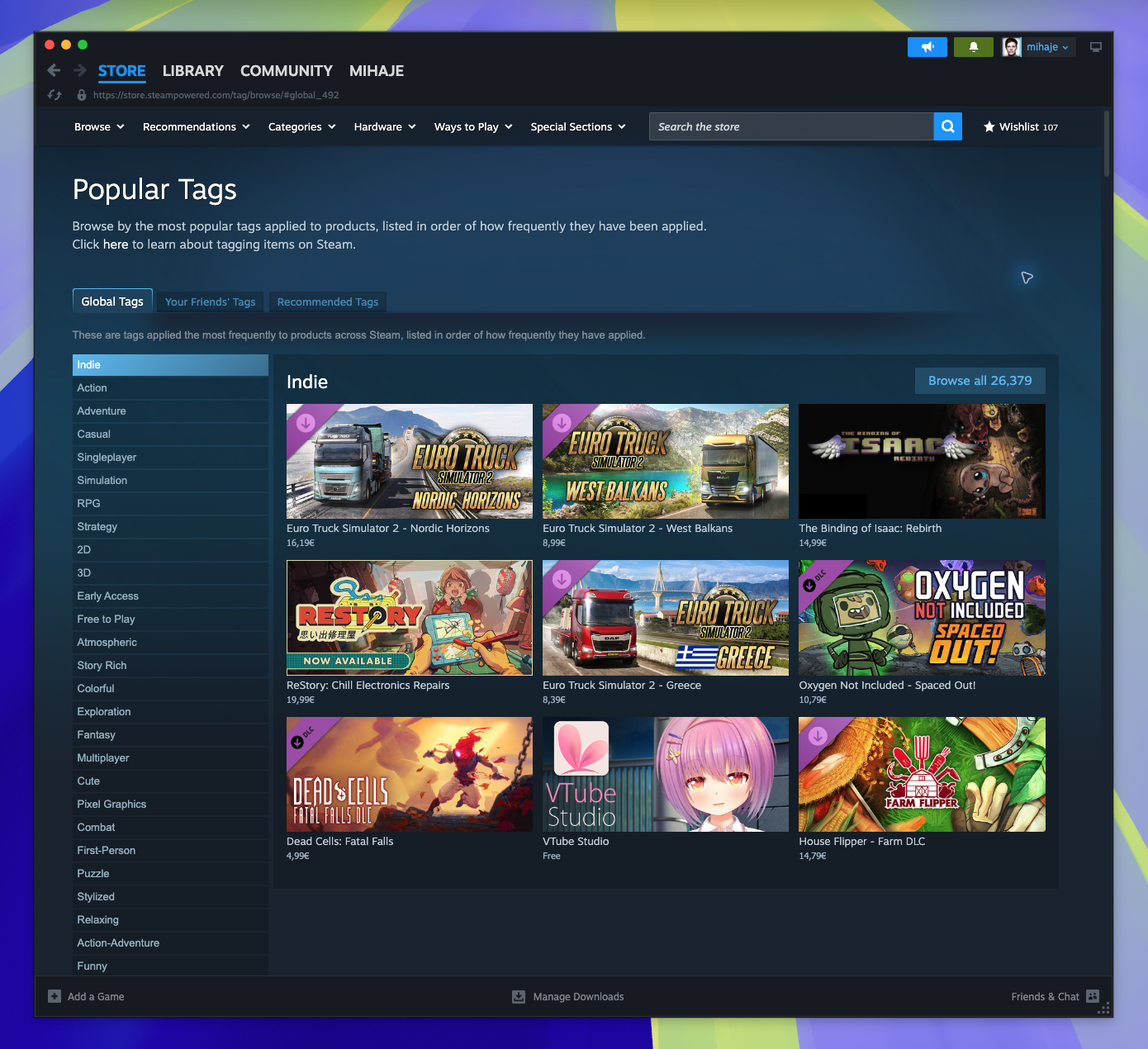Open The Binding of Isaac: Rebirth thumbnail
The height and width of the screenshot is (1049, 1148).
click(922, 461)
